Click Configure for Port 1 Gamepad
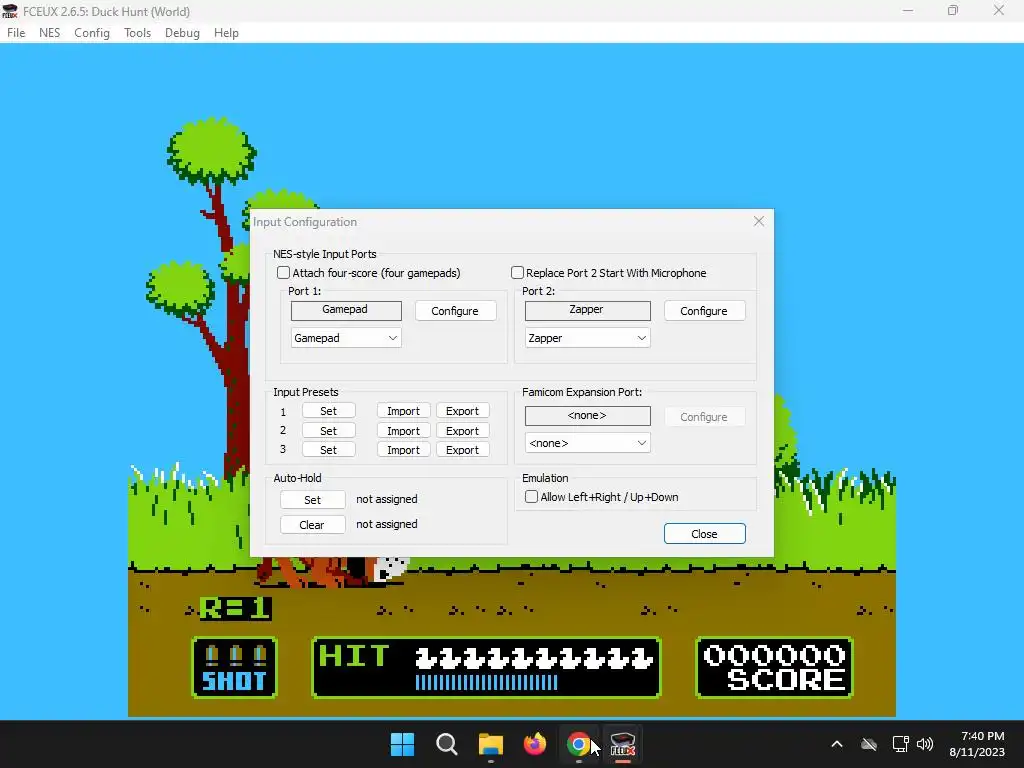The height and width of the screenshot is (768, 1024). pos(455,311)
